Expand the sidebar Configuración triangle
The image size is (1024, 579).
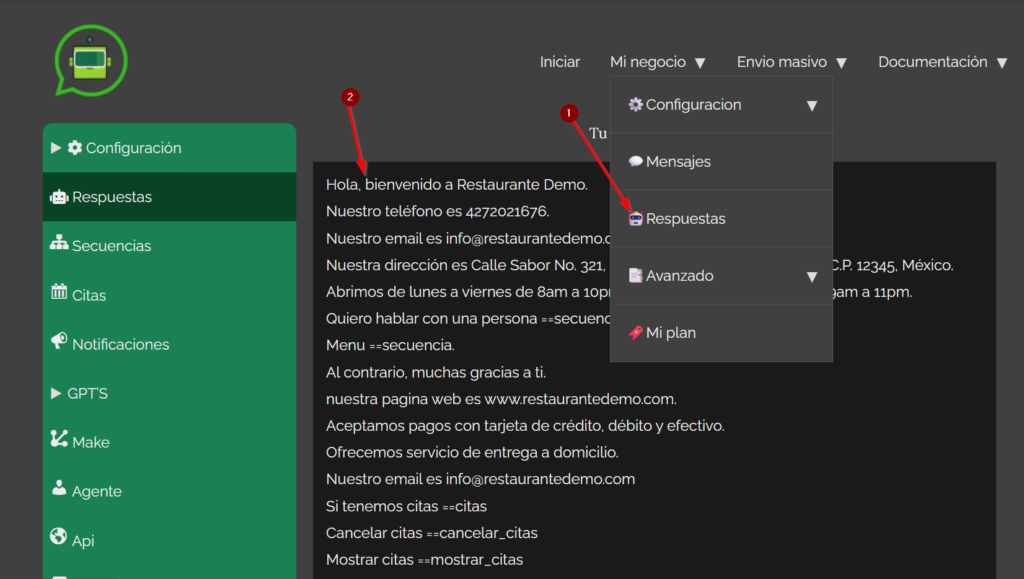pos(56,148)
